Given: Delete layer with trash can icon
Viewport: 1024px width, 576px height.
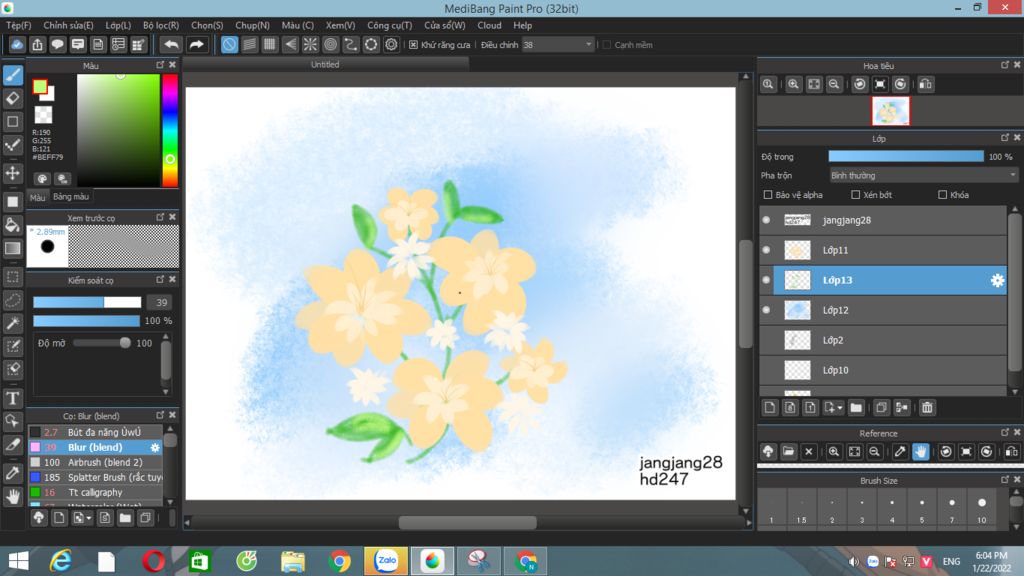Looking at the screenshot, I should [x=927, y=408].
